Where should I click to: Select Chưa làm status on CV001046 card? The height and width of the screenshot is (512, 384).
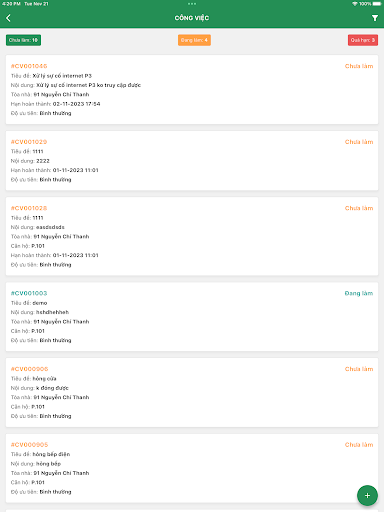359,66
